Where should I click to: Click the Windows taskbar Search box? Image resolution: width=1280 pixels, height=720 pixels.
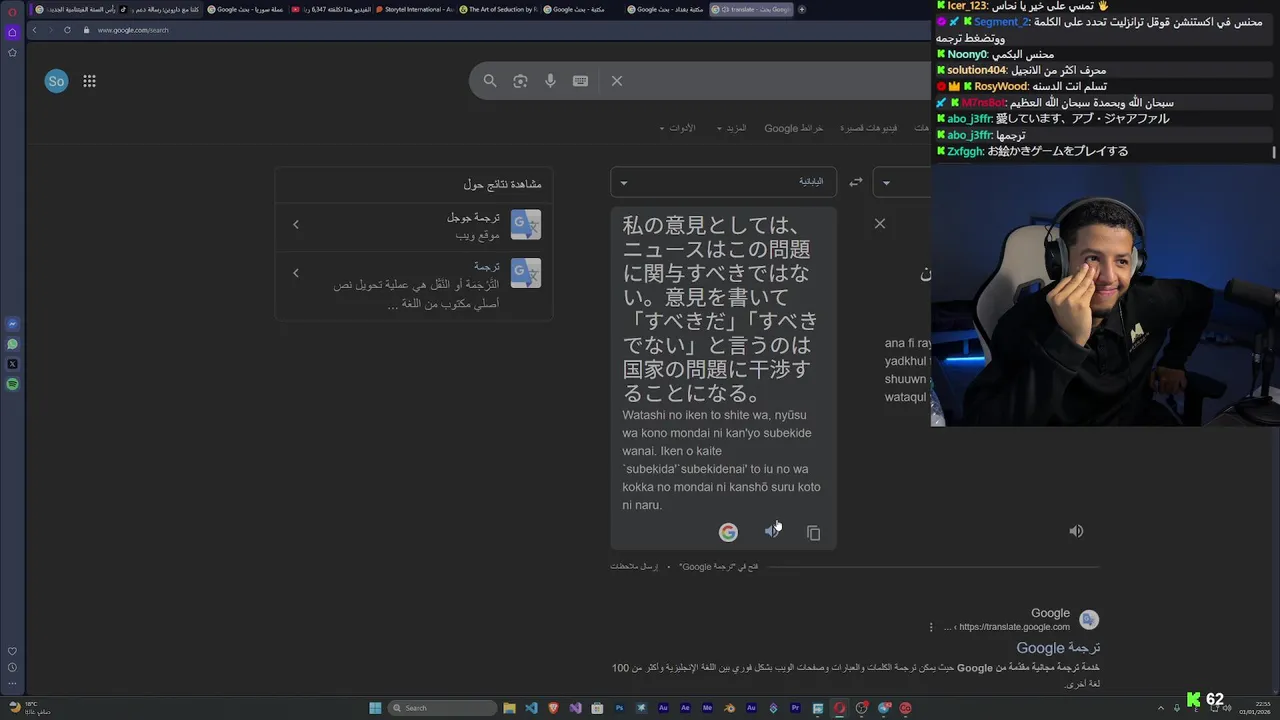441,708
